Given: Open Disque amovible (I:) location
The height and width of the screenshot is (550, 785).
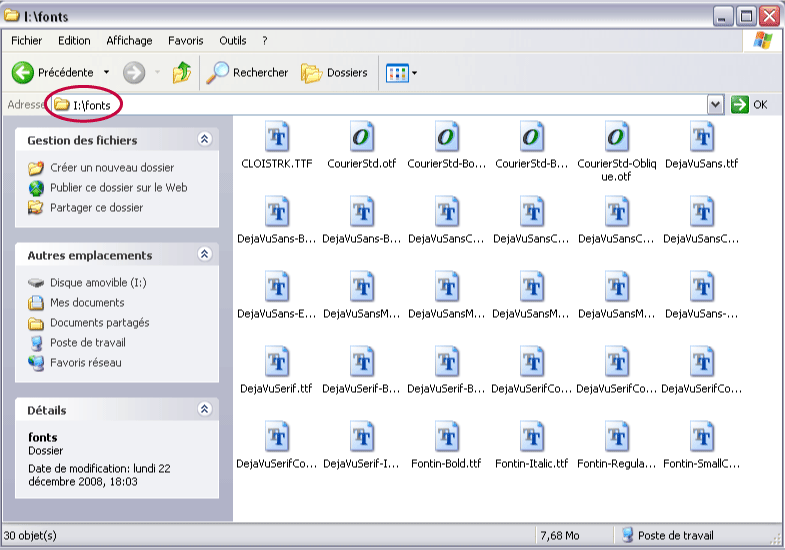Looking at the screenshot, I should tap(87, 283).
